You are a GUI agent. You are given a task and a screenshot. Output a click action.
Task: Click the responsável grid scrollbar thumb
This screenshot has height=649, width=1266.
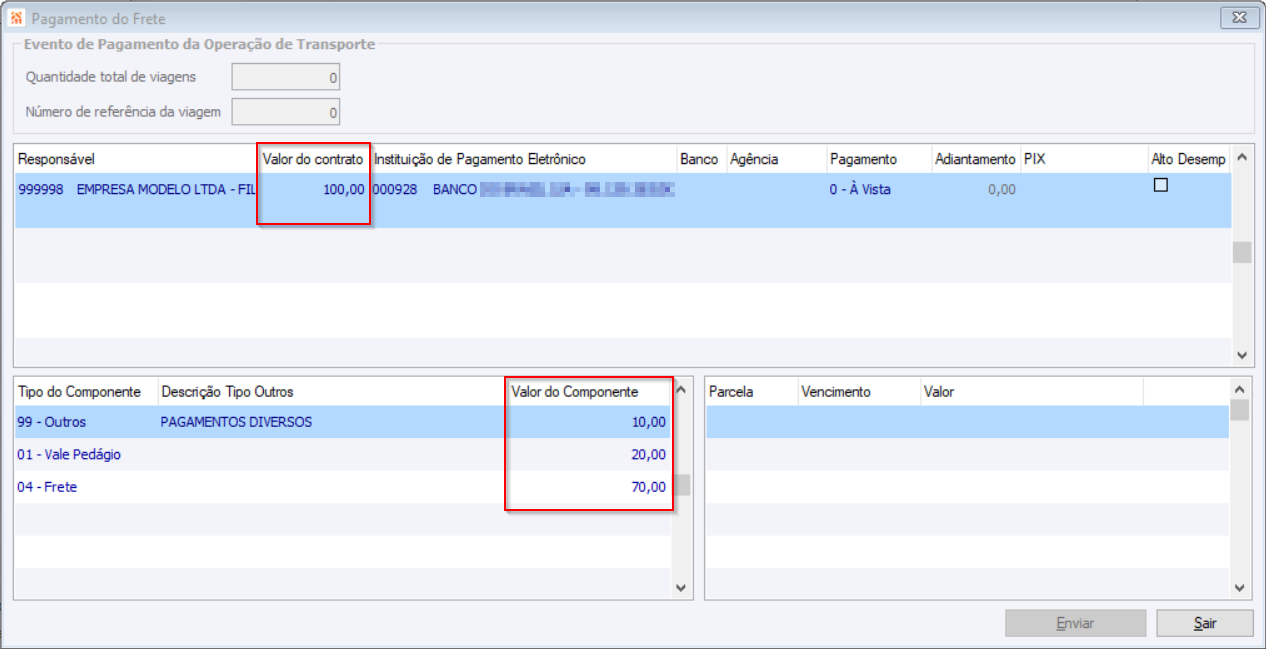(1242, 252)
